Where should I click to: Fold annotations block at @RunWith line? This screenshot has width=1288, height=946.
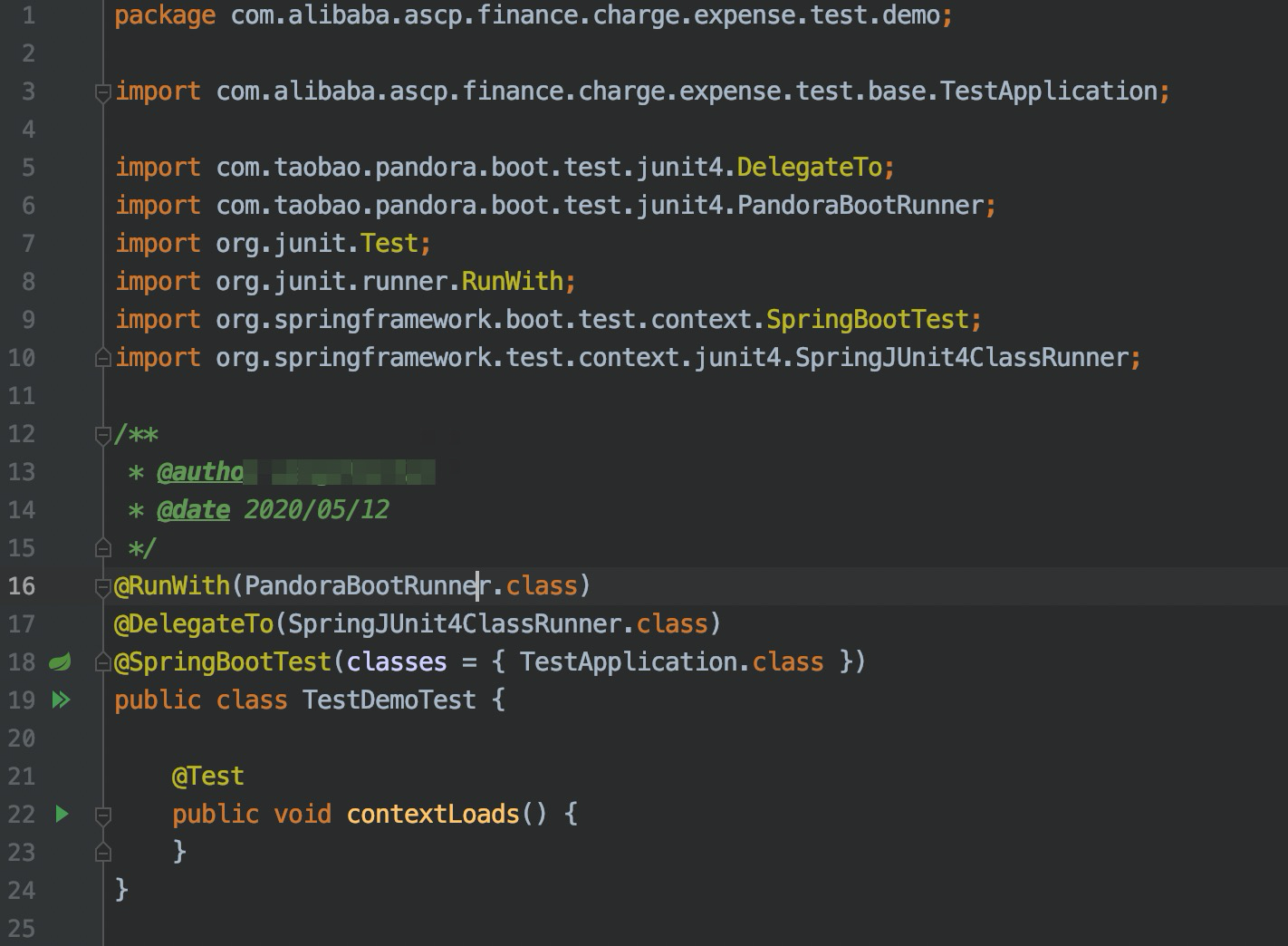coord(103,586)
